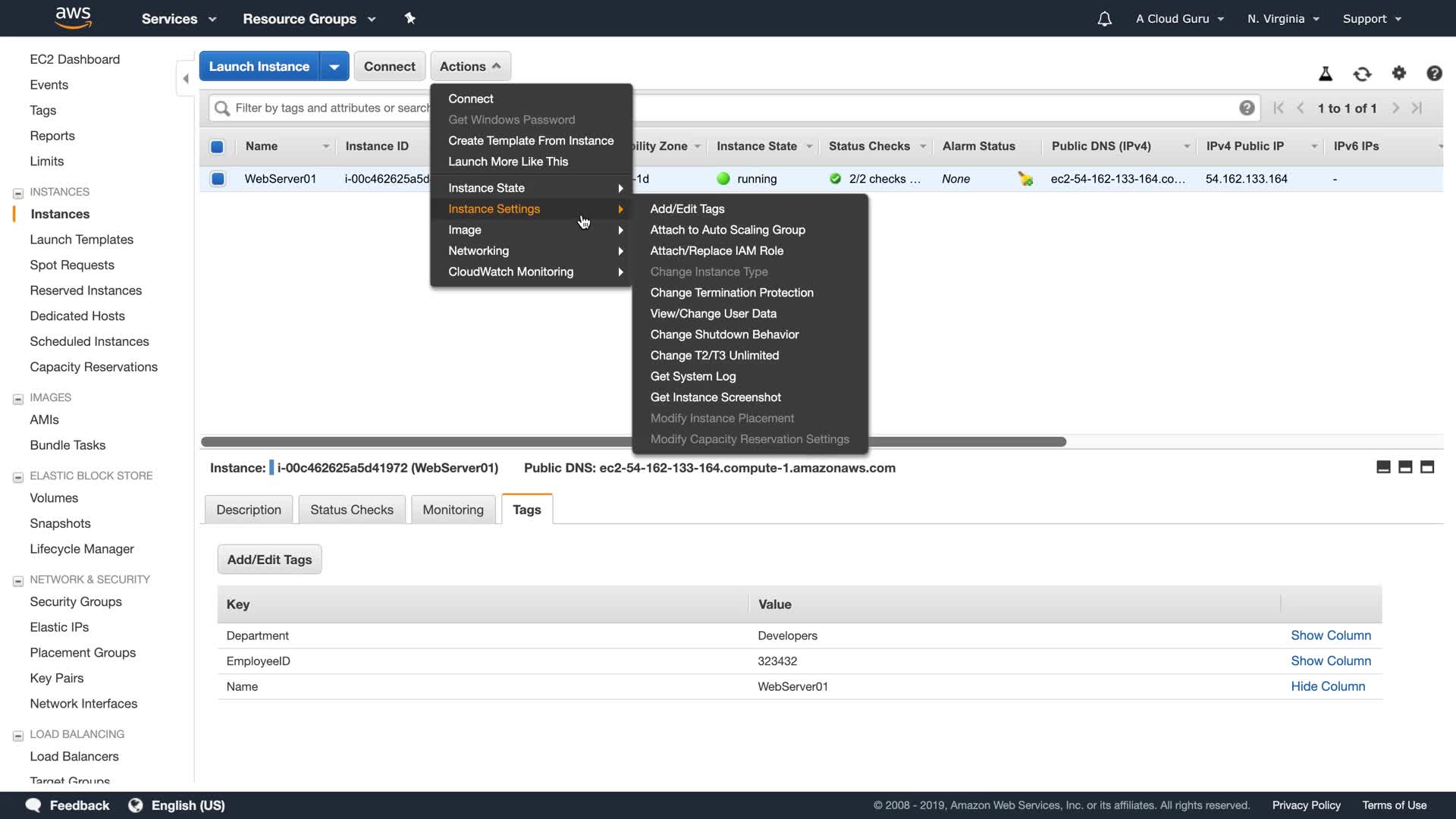This screenshot has height=819, width=1456.
Task: Uncheck the WebServer01 row checkbox
Action: [x=218, y=179]
